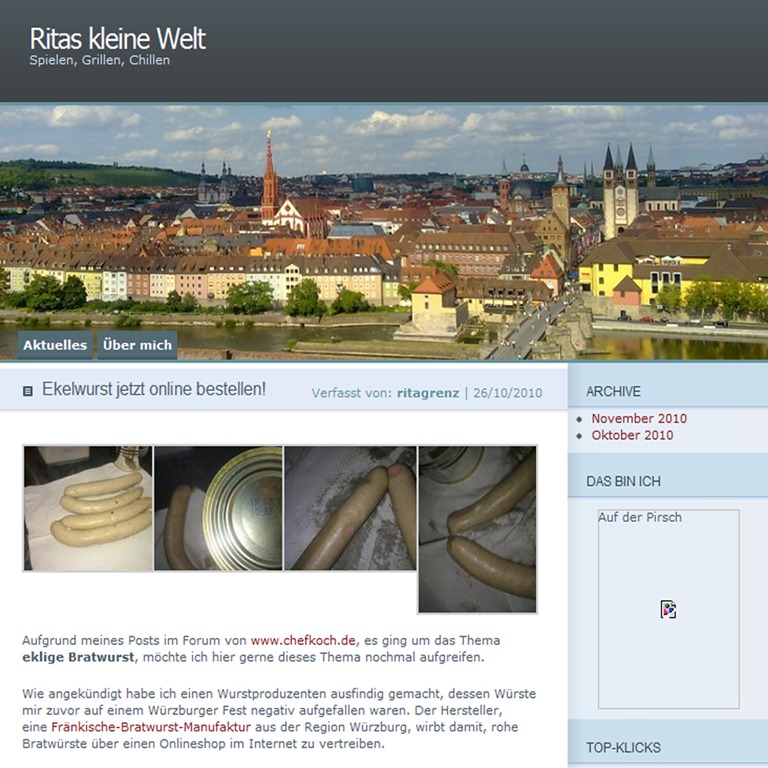Click the Ritas kleine Welt blog title
Screen dimensions: 768x768
pyautogui.click(x=118, y=39)
